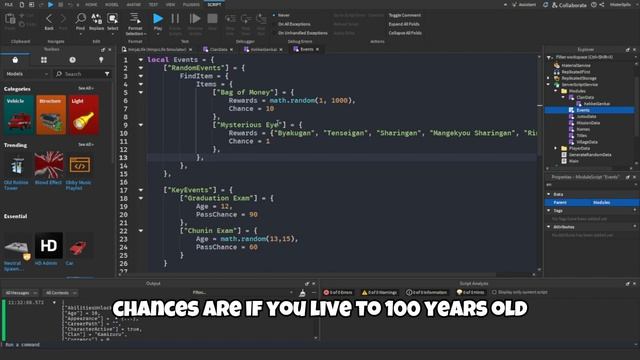The height and width of the screenshot is (360, 640).
Task: Open the SCRIPT ribbon tab
Action: [214, 4]
